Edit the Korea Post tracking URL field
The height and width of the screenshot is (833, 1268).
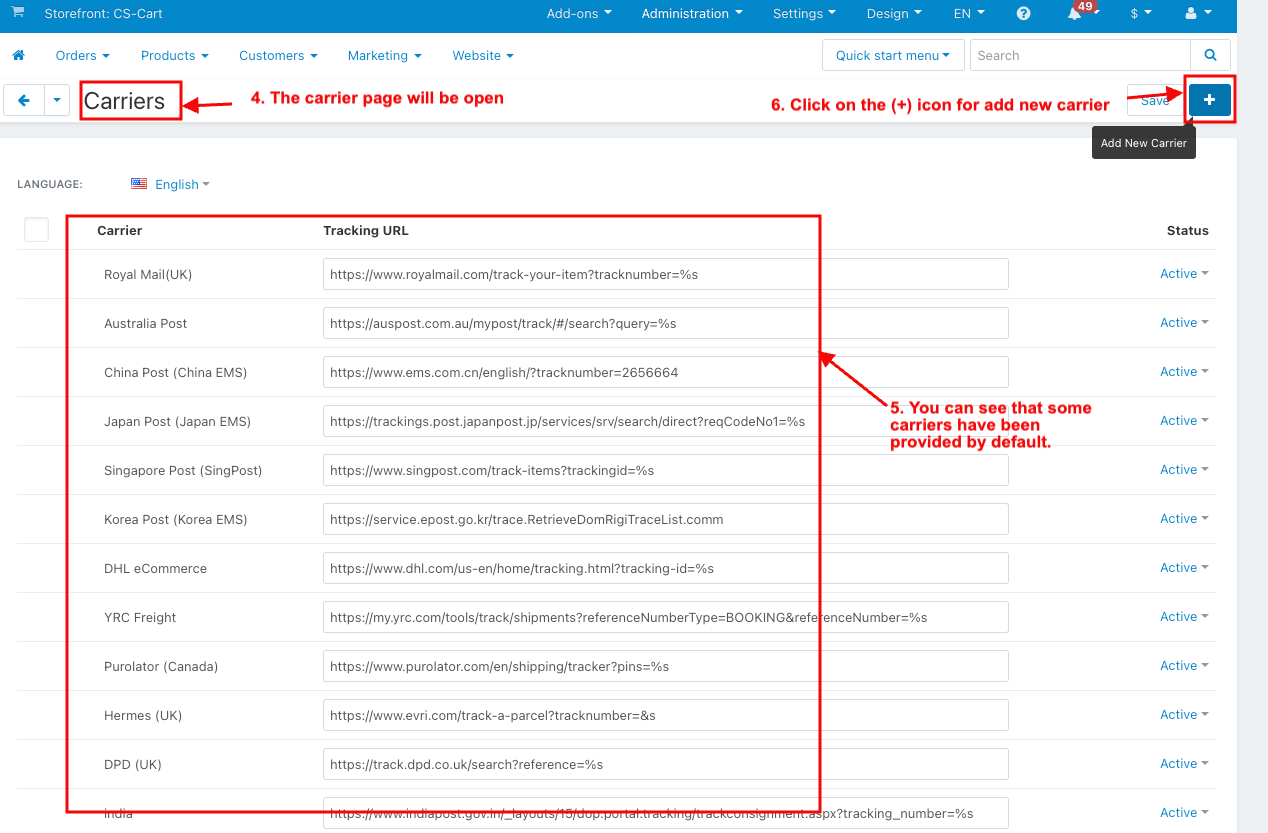tap(666, 519)
